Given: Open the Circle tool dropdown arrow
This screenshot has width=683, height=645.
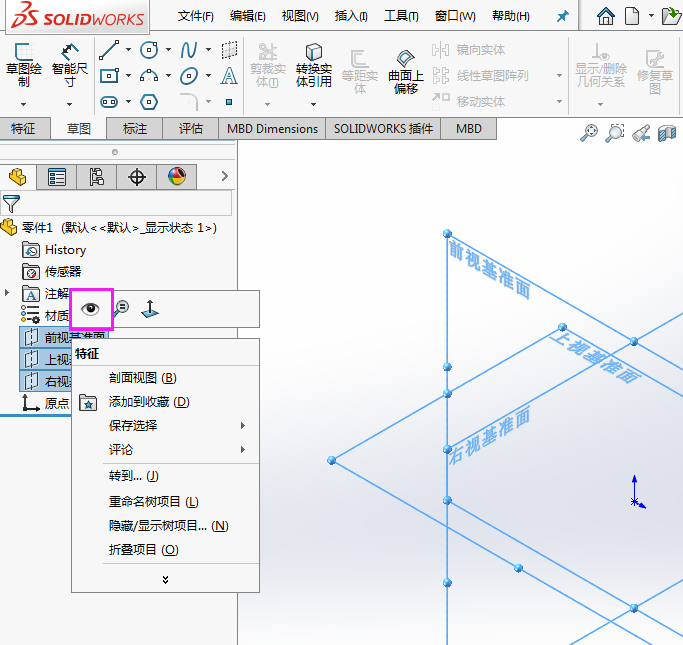Looking at the screenshot, I should (169, 50).
